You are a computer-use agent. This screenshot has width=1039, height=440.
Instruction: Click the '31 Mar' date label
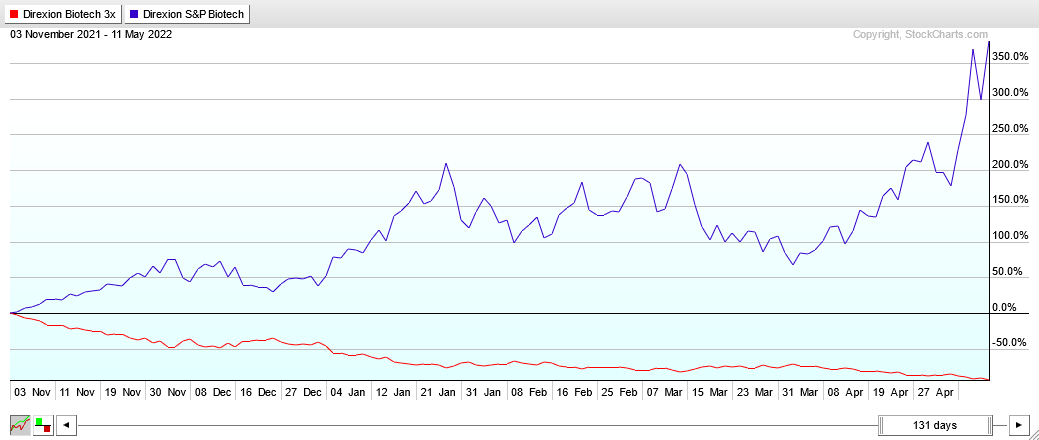[799, 392]
